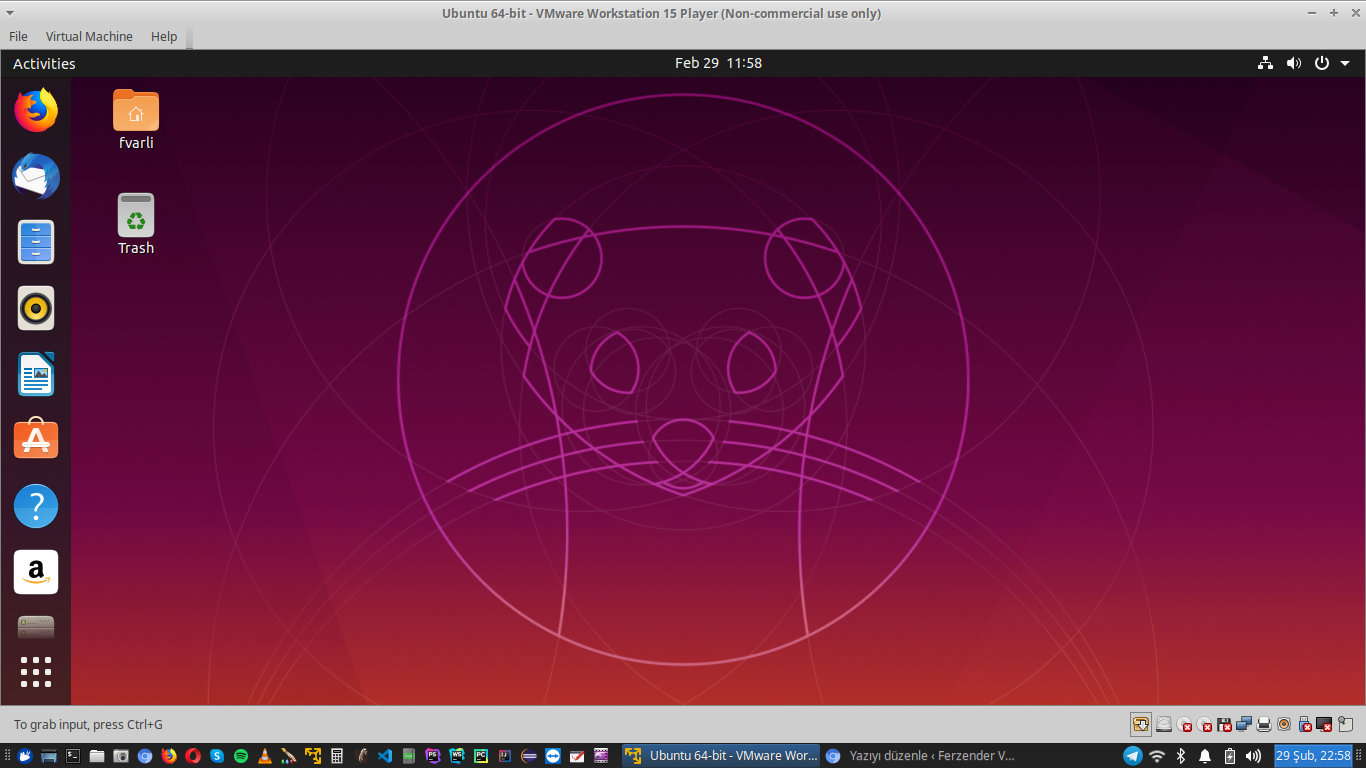The height and width of the screenshot is (768, 1366).
Task: Show Applications grid at bottom of dock
Action: click(36, 672)
